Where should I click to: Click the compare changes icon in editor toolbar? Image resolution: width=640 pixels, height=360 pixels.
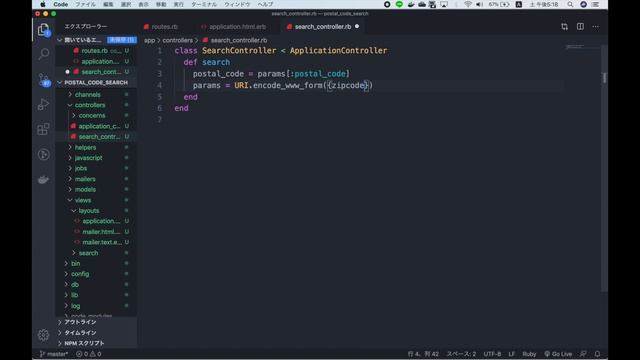coord(564,27)
